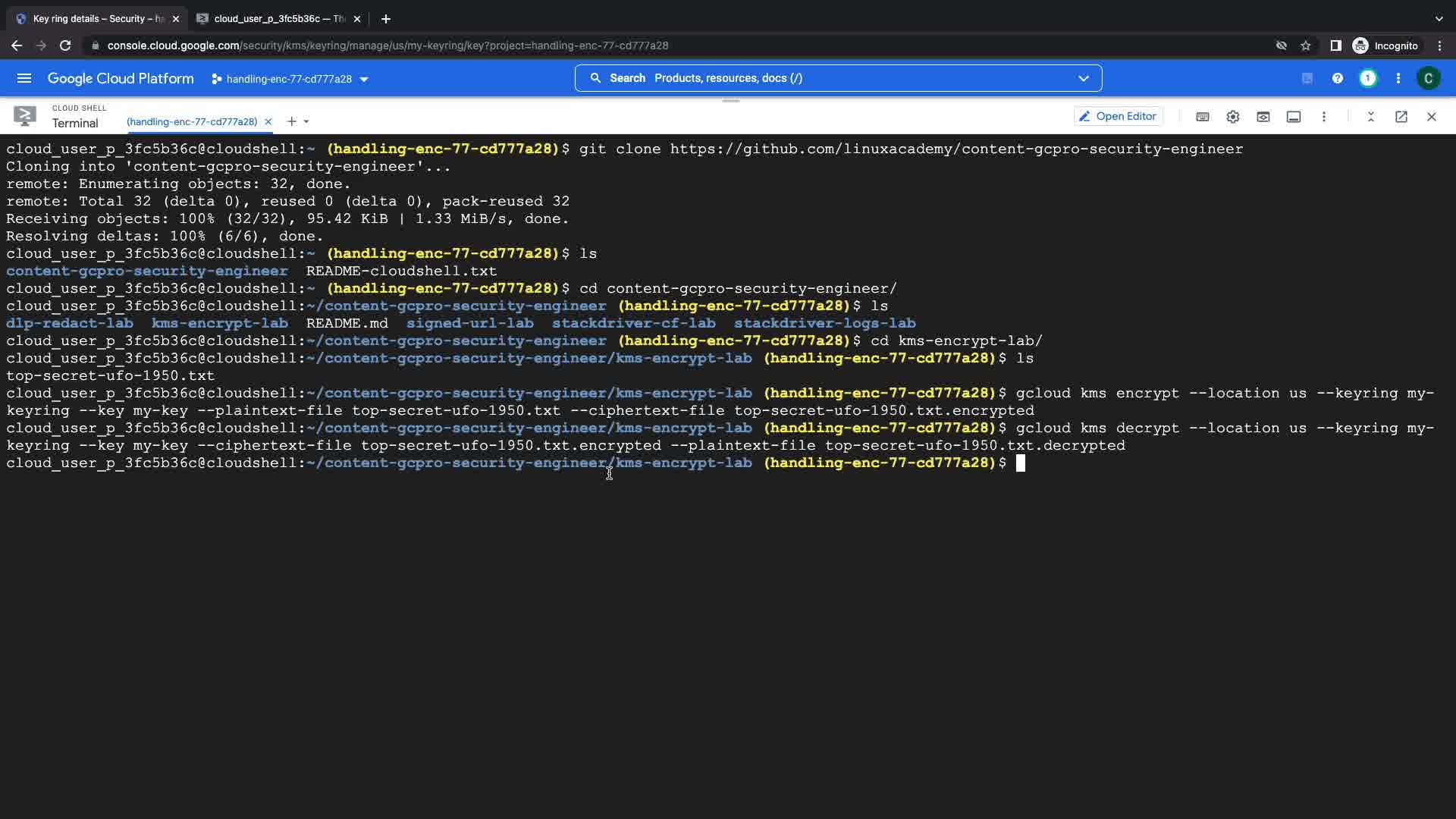1456x819 pixels.
Task: Open Cloud Shell in new window
Action: point(1401,117)
